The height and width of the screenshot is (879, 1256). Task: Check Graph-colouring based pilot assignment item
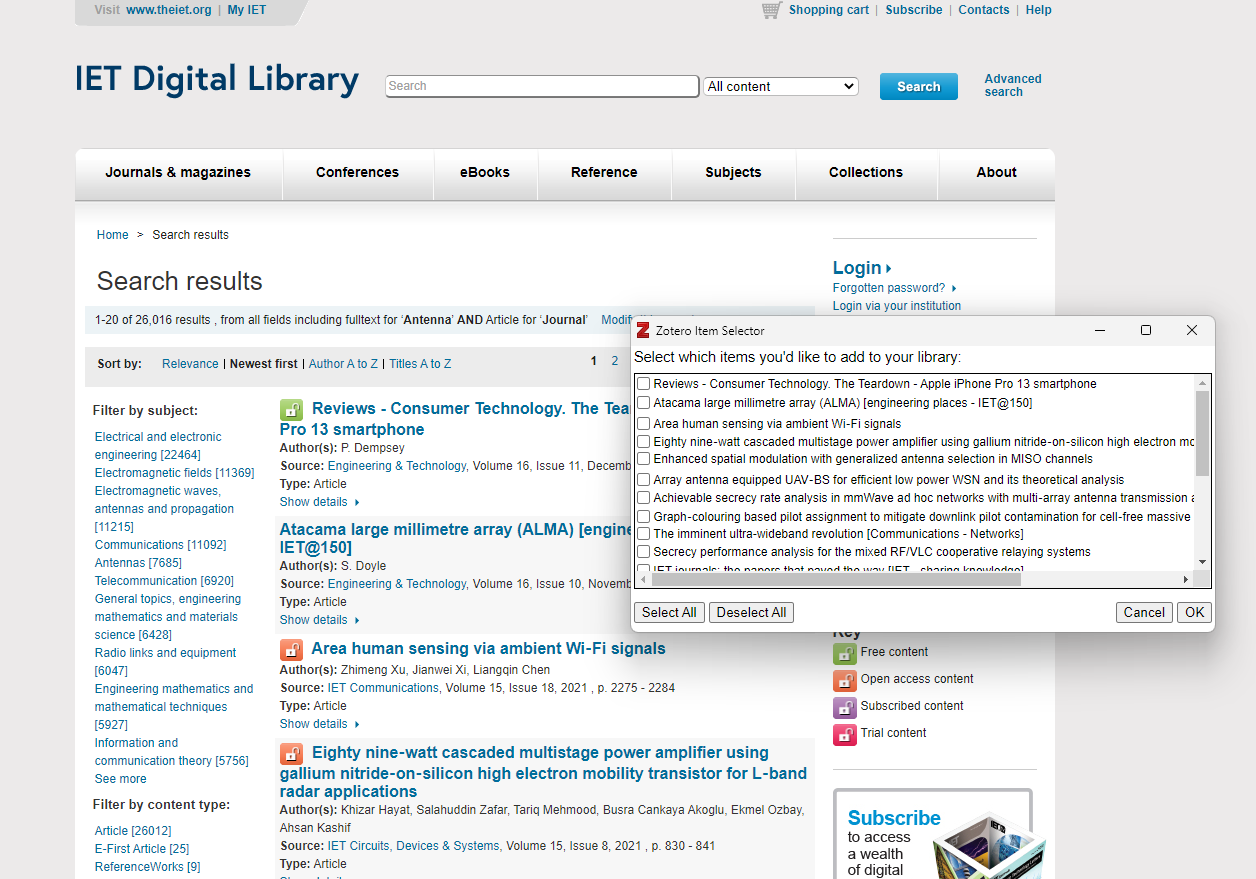pyautogui.click(x=644, y=517)
